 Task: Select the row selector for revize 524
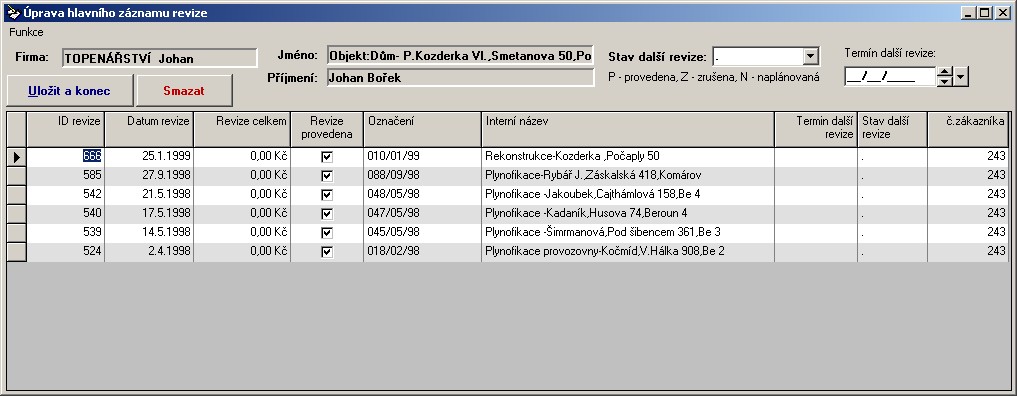(x=17, y=251)
